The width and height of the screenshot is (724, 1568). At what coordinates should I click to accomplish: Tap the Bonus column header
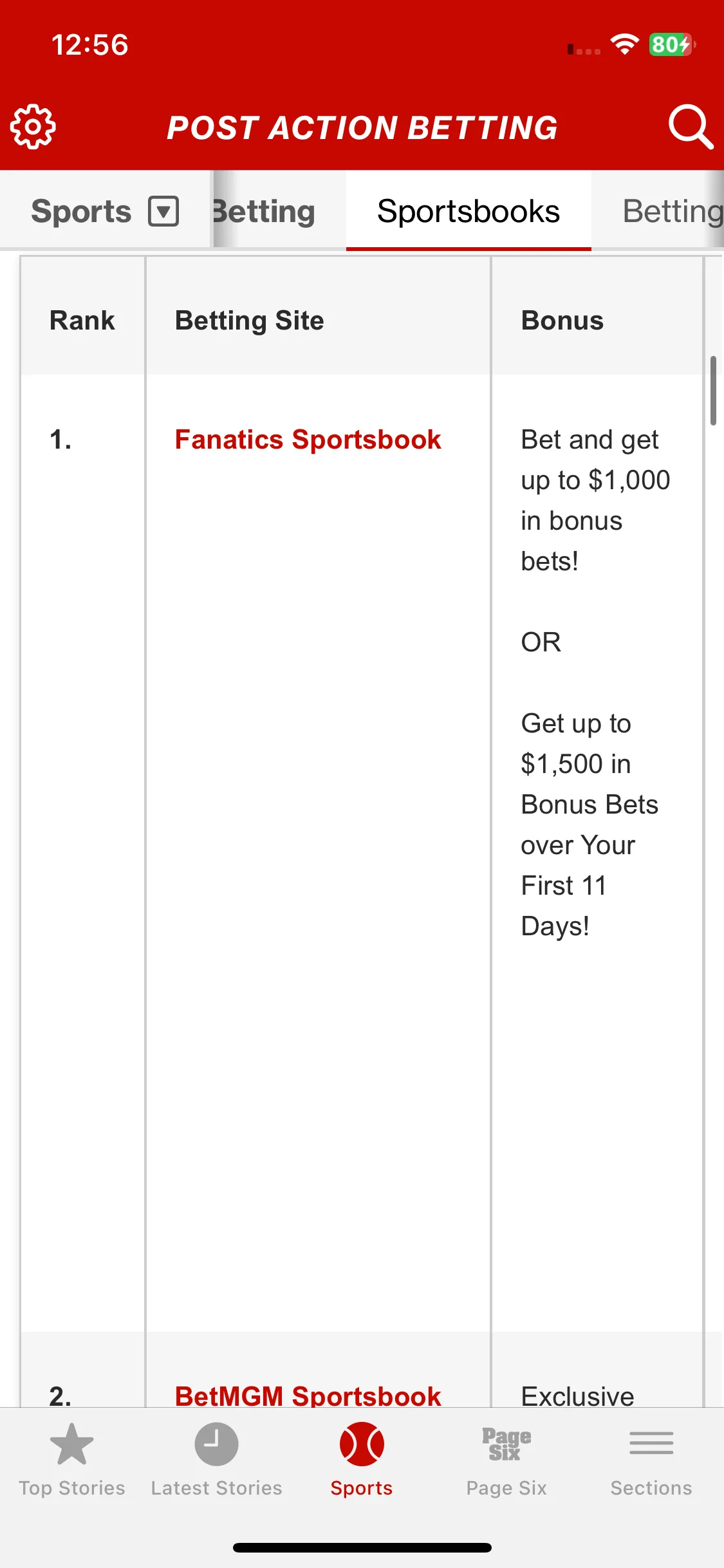point(562,321)
